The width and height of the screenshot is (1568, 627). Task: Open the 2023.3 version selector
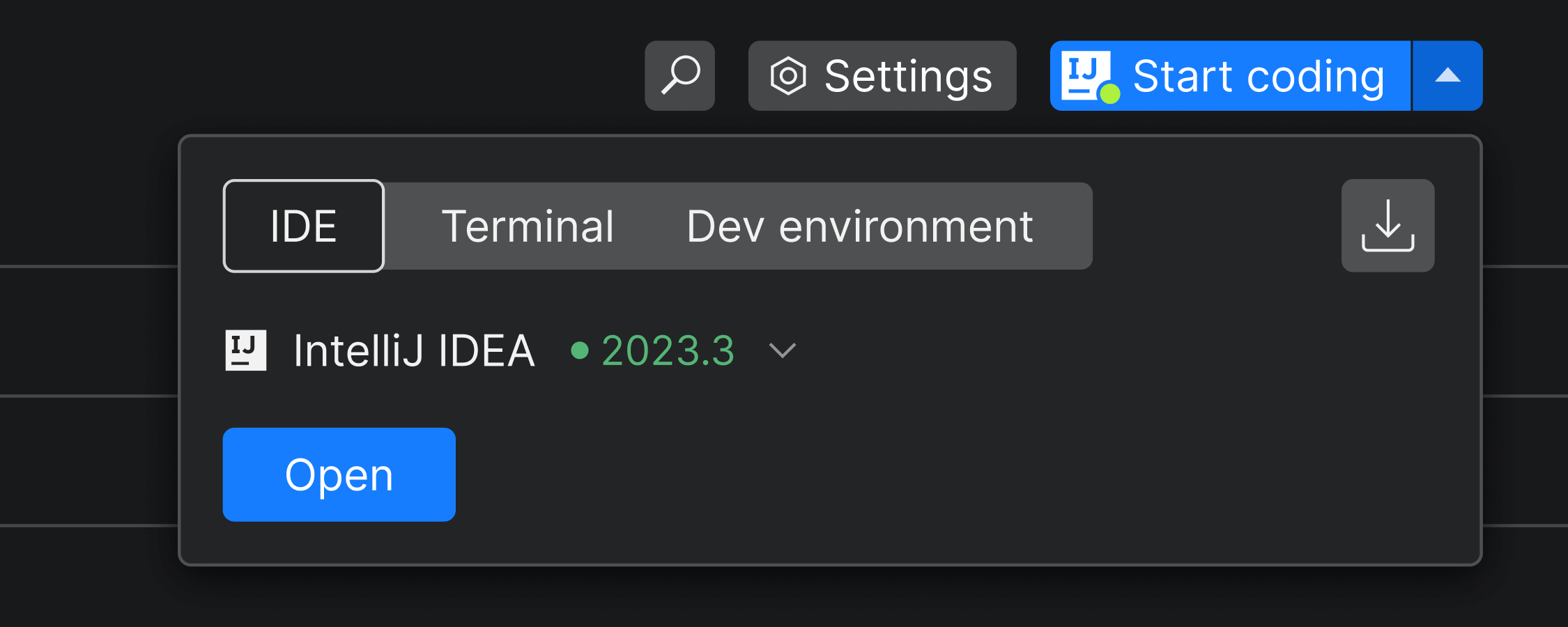668,350
